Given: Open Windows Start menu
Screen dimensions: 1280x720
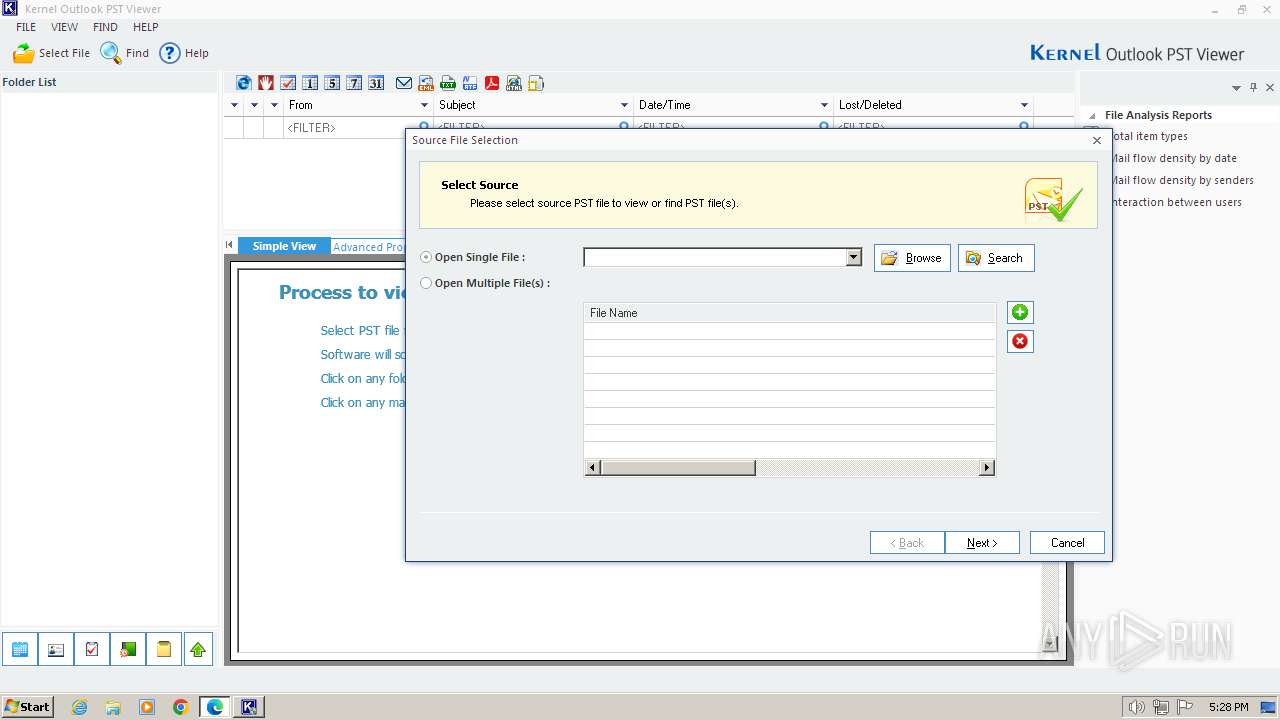Looking at the screenshot, I should tap(27, 706).
